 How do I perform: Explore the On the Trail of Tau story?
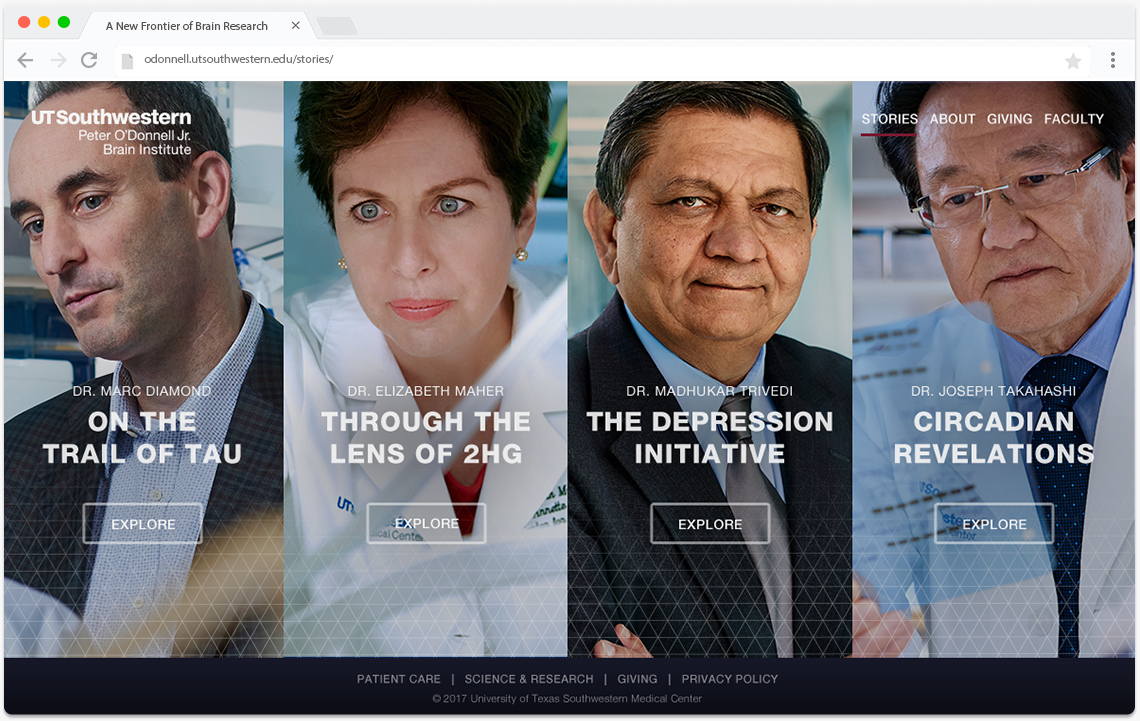click(142, 523)
